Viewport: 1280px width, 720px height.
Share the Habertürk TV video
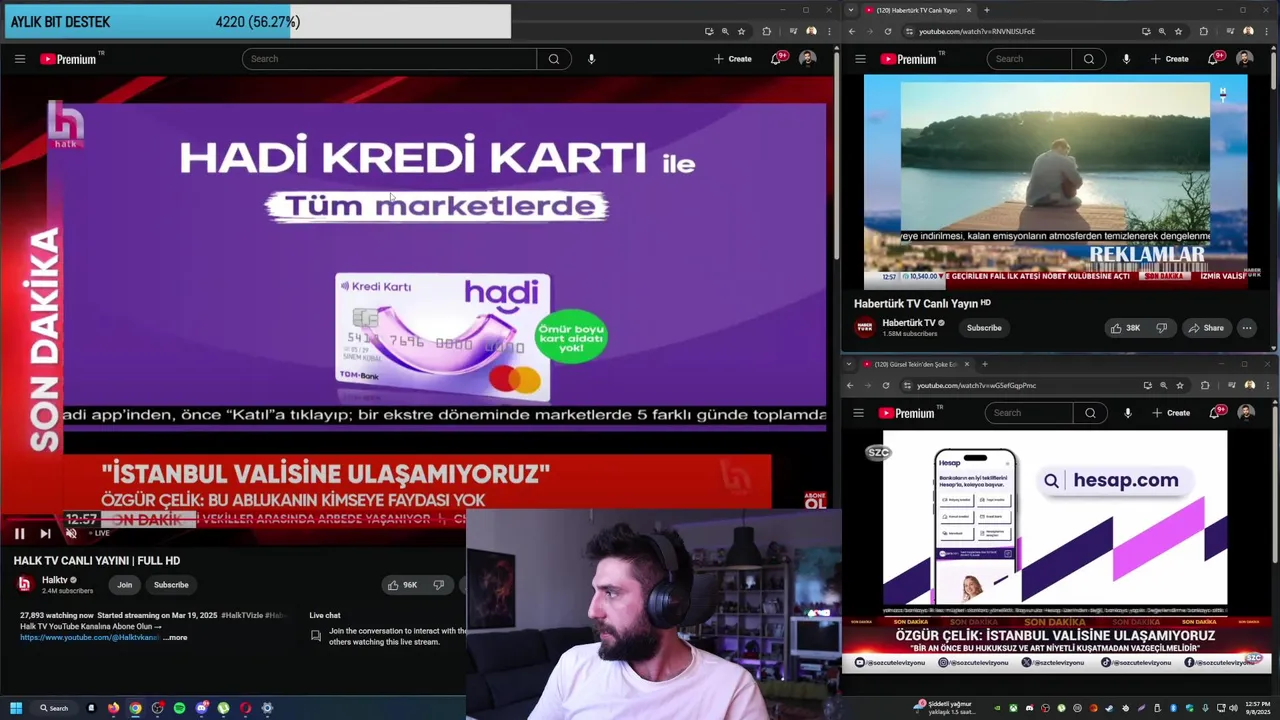[1206, 328]
